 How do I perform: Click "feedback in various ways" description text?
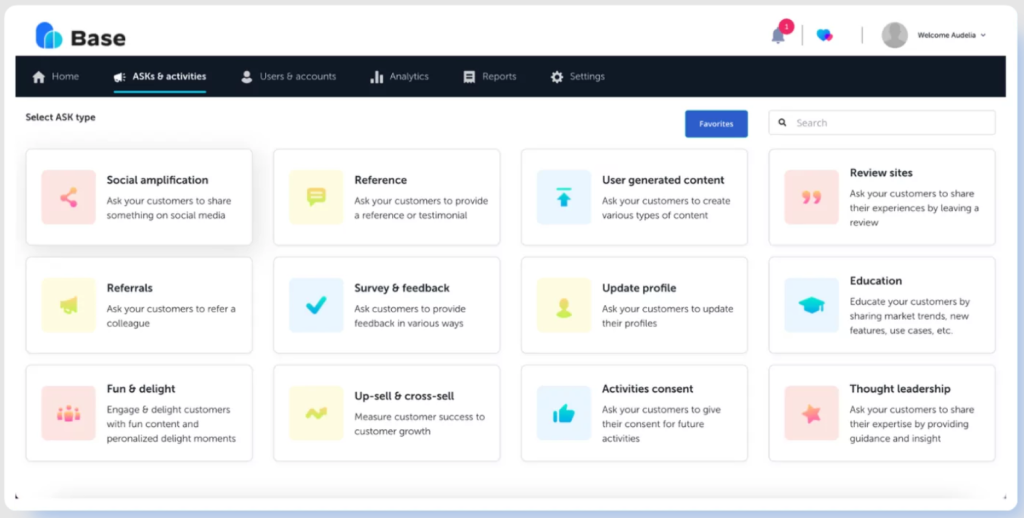click(x=409, y=323)
